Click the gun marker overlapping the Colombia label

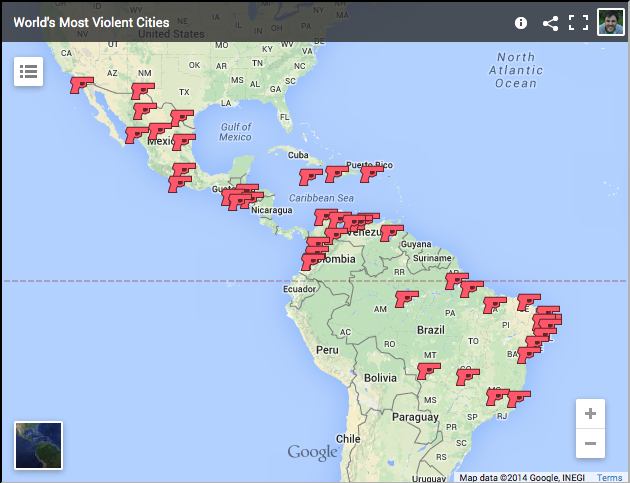313,262
